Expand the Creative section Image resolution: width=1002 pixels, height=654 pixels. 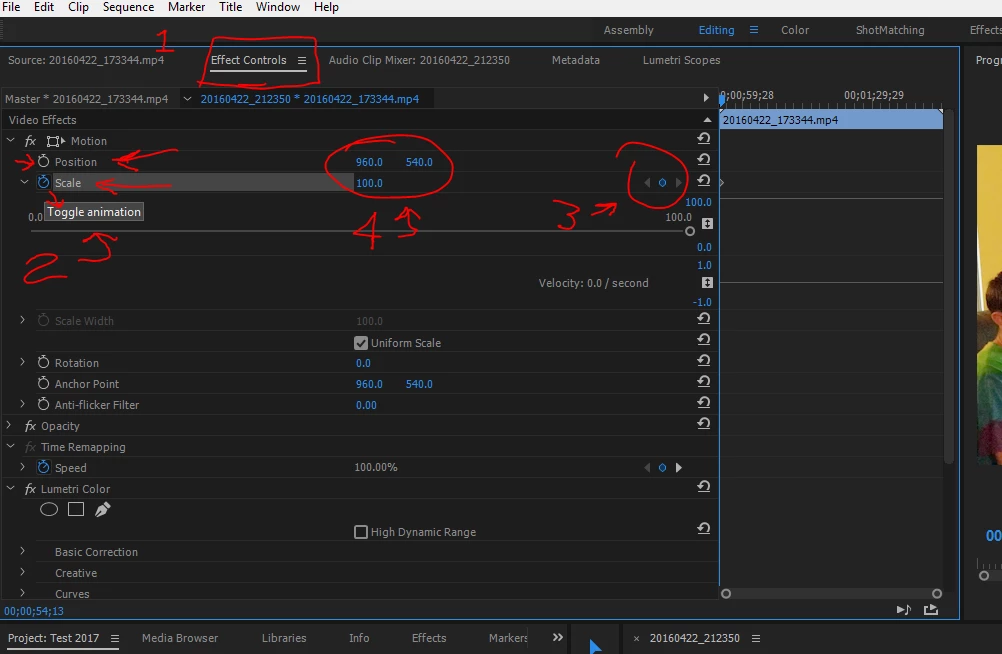click(22, 572)
